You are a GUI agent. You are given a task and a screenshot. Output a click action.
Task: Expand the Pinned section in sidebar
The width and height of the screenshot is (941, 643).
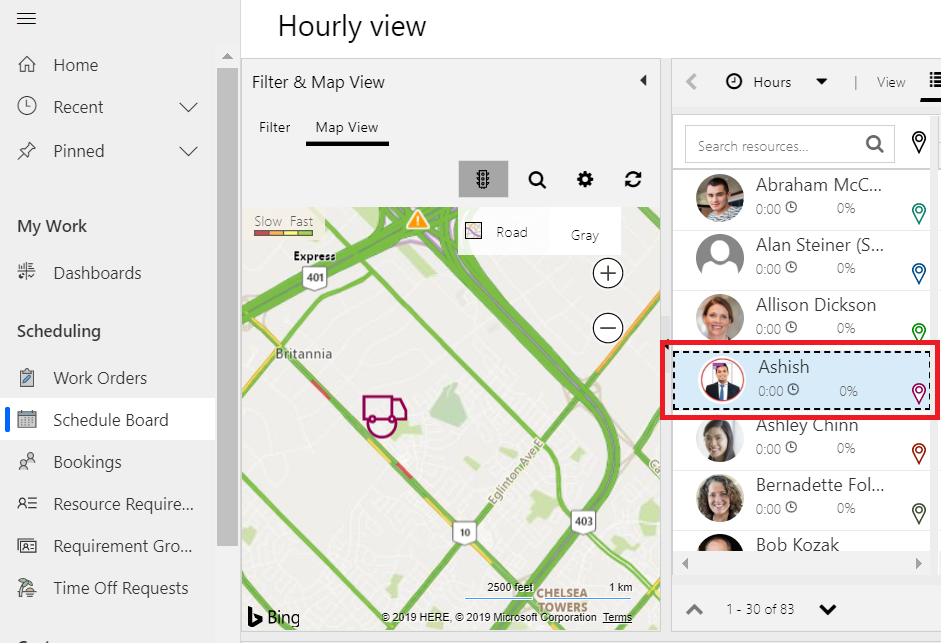[x=187, y=151]
